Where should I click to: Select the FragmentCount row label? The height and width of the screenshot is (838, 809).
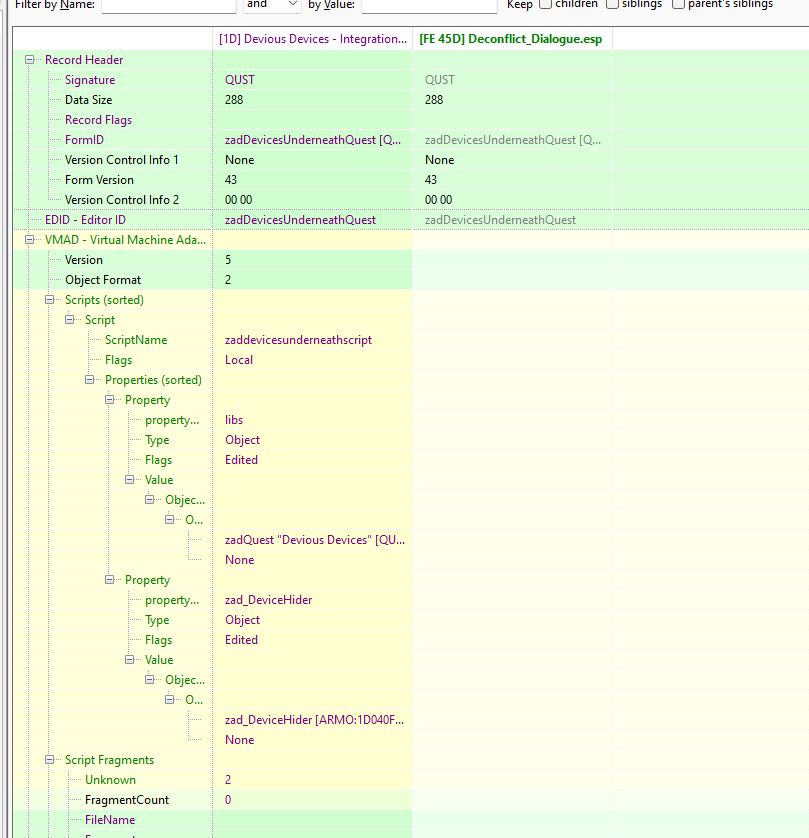coord(127,800)
